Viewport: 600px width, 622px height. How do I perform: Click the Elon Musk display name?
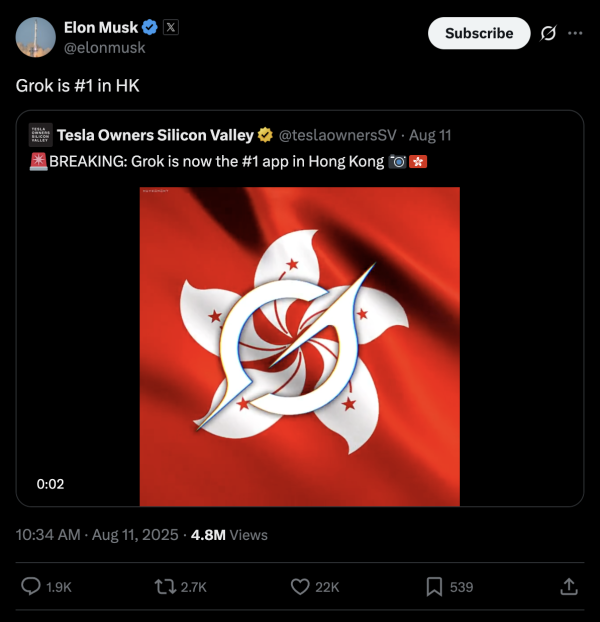100,28
